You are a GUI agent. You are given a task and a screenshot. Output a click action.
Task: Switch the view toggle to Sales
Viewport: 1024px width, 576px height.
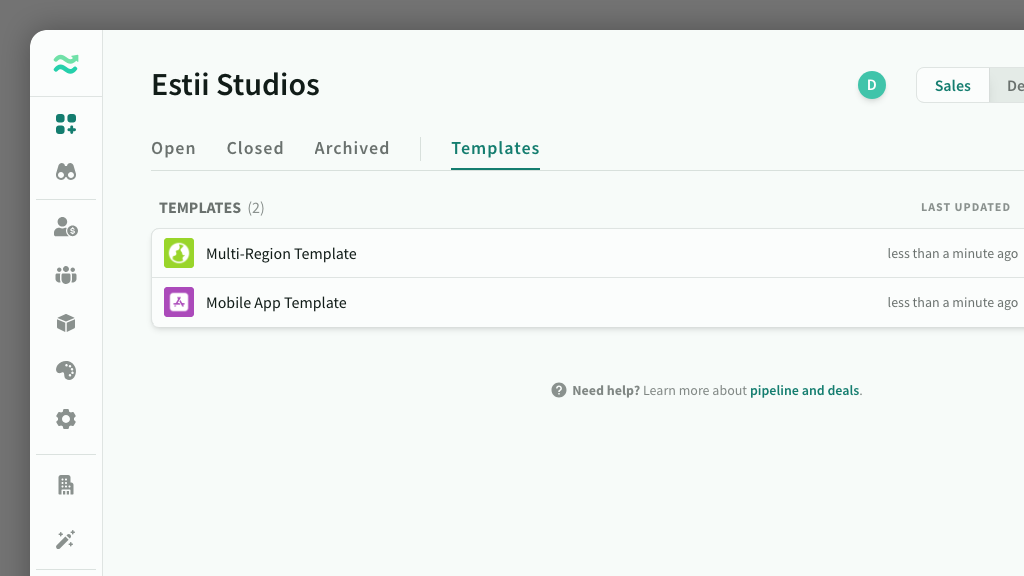click(x=952, y=86)
